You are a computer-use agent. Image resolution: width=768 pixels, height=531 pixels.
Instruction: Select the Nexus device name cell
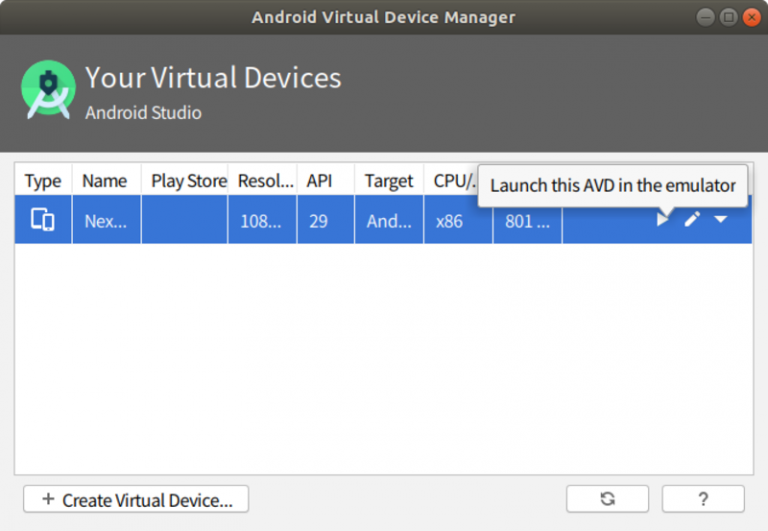pos(105,221)
